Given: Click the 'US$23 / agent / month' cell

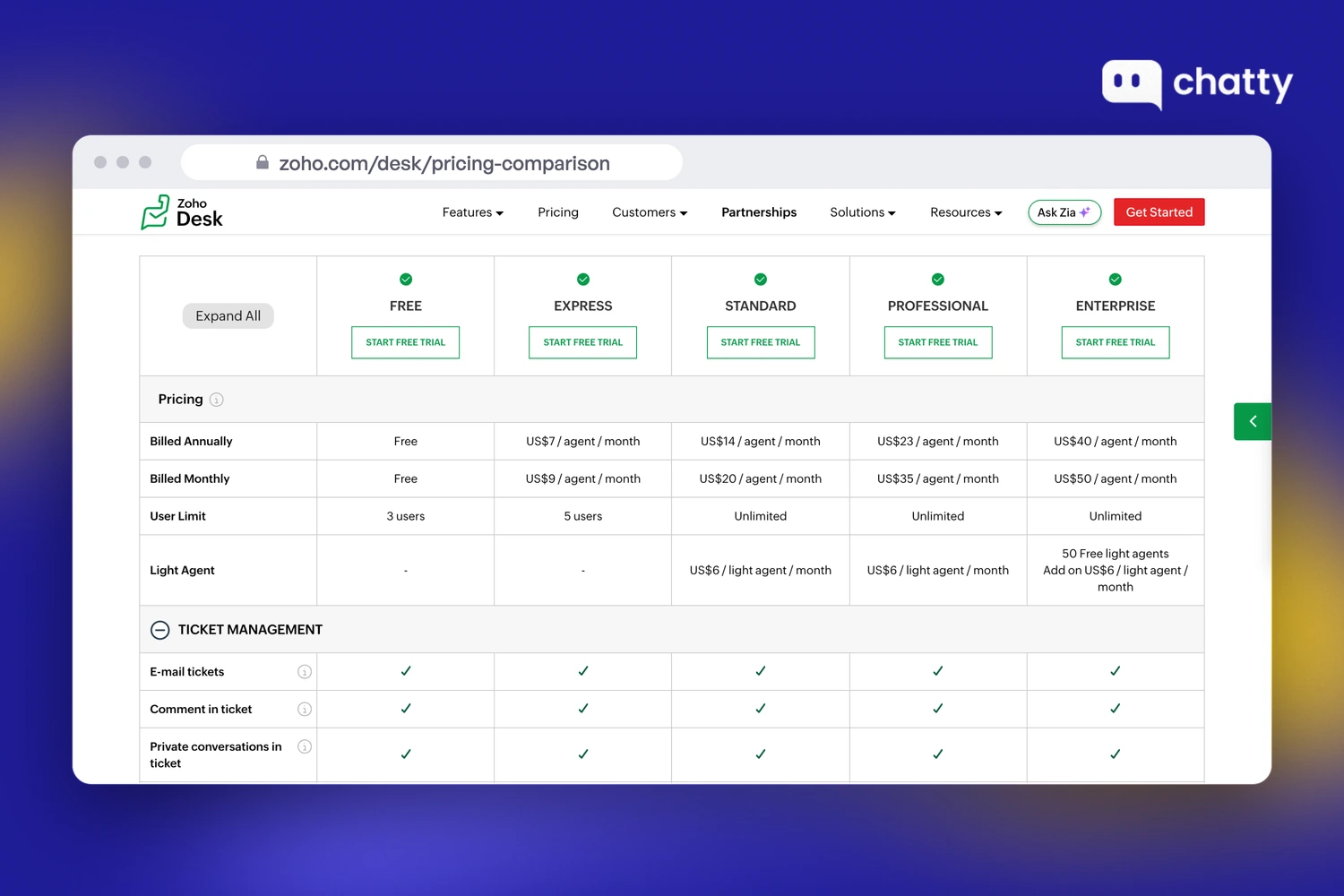Looking at the screenshot, I should point(938,442).
